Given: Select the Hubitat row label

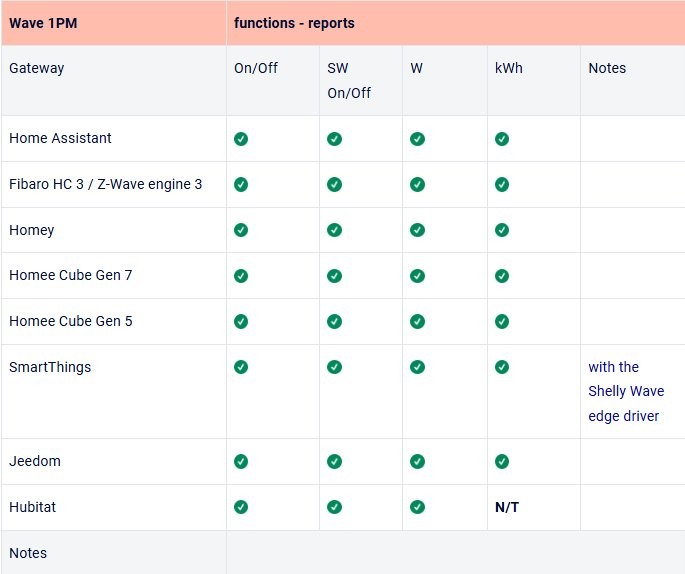Looking at the screenshot, I should (x=32, y=507).
